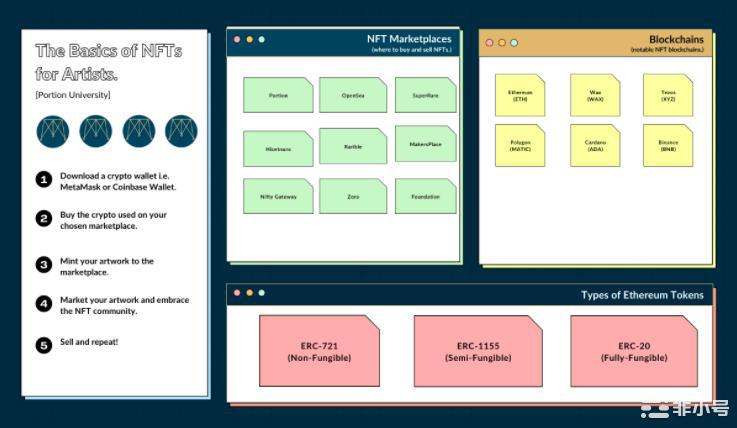Click the Portion University subtitle text
Viewport: 737px width, 428px height.
tap(73, 95)
